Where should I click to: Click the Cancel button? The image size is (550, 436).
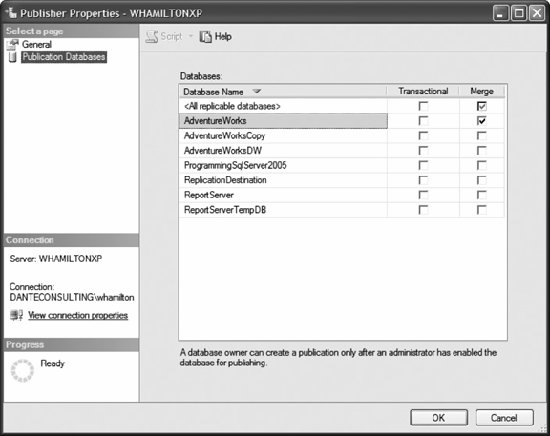[504, 418]
